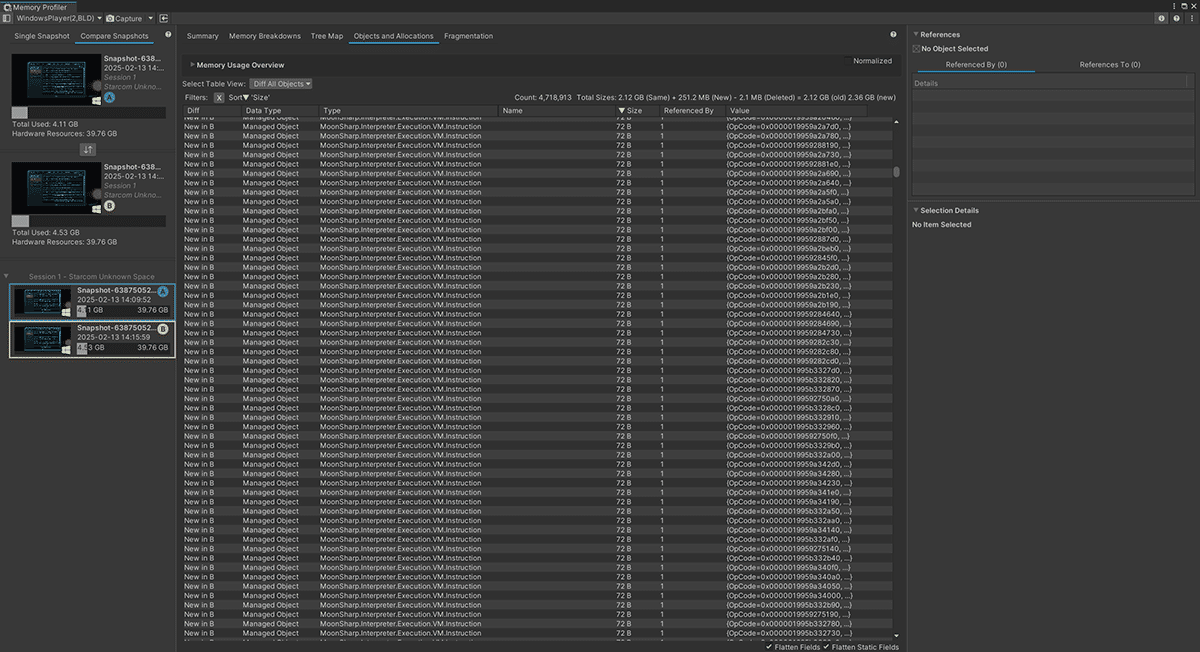Sort table by Data Type column header
Viewport: 1200px width, 652px height.
[x=279, y=111]
